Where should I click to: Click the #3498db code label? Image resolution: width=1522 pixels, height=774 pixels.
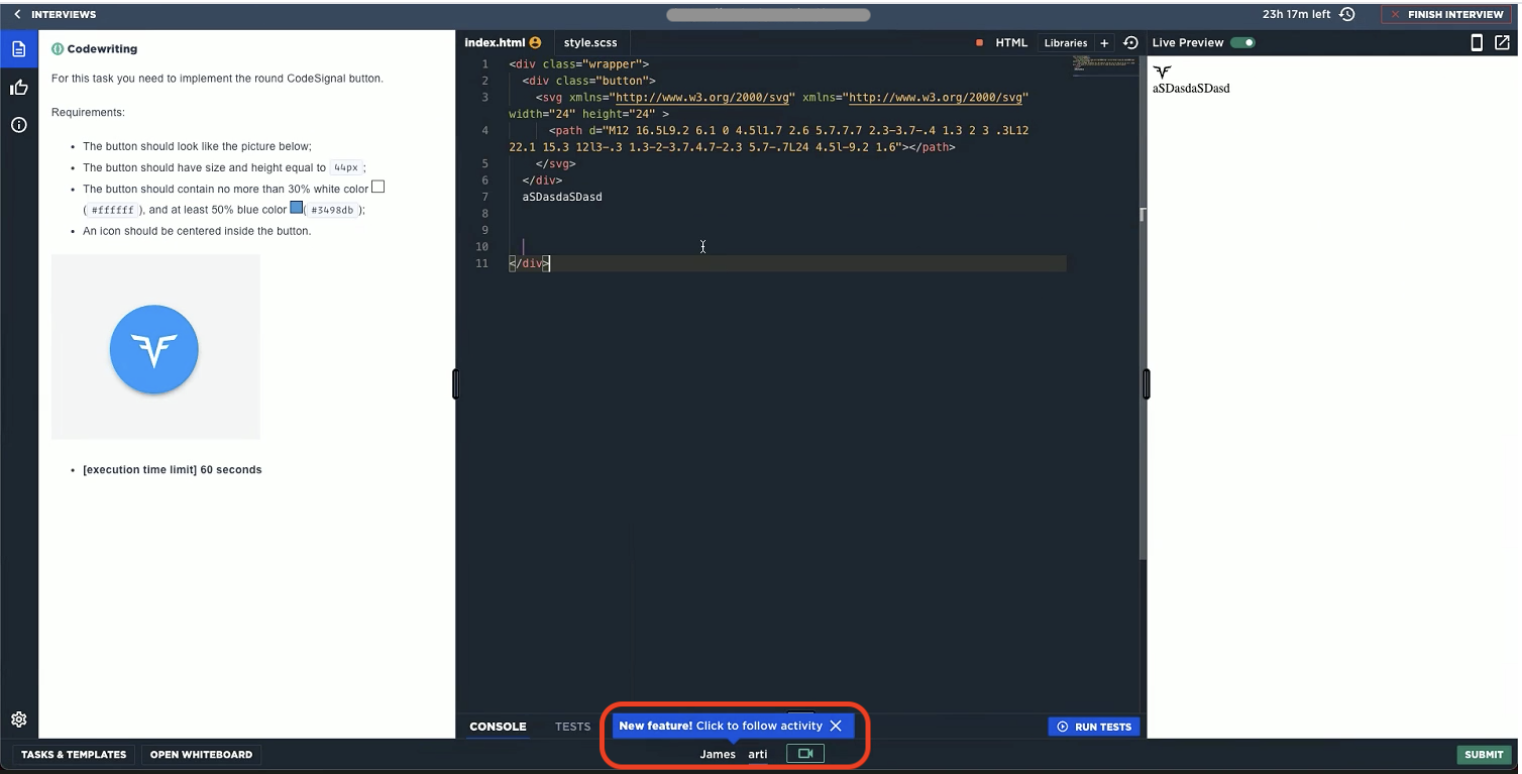pos(331,210)
